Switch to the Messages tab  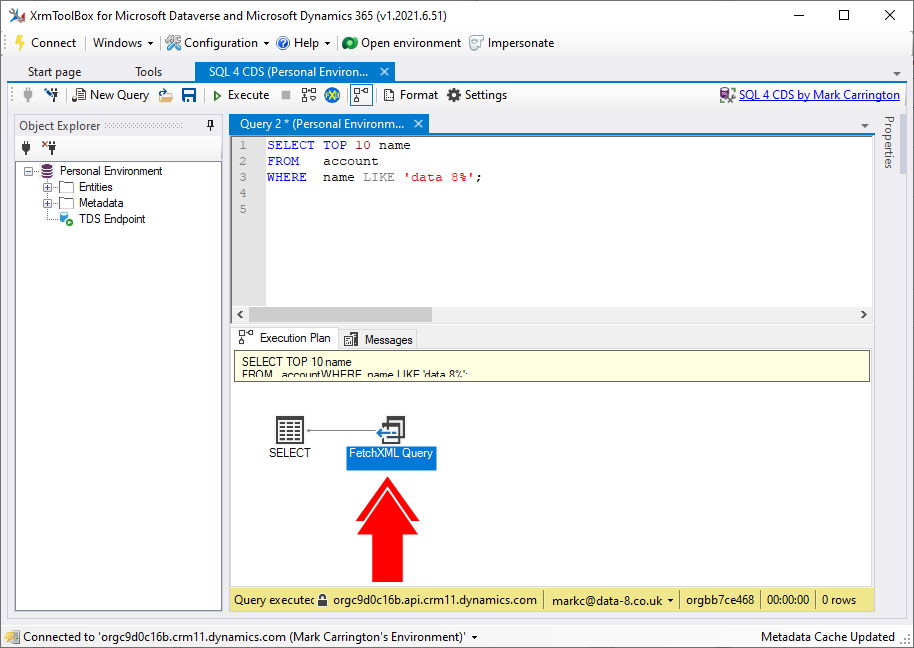[x=379, y=340]
